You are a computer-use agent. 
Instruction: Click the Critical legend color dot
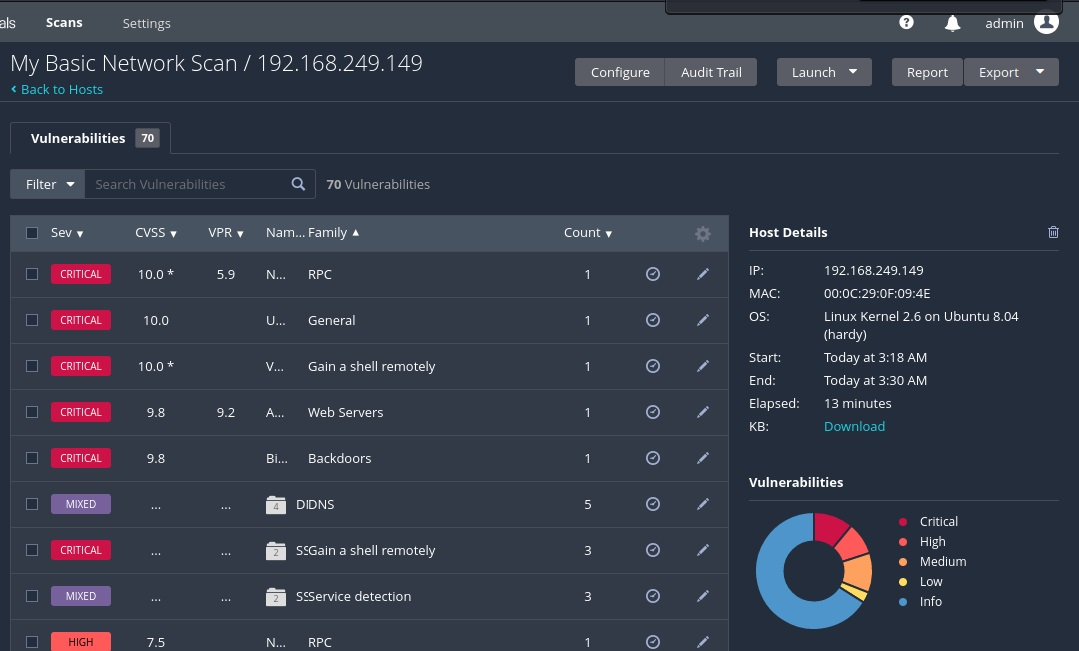coord(903,522)
